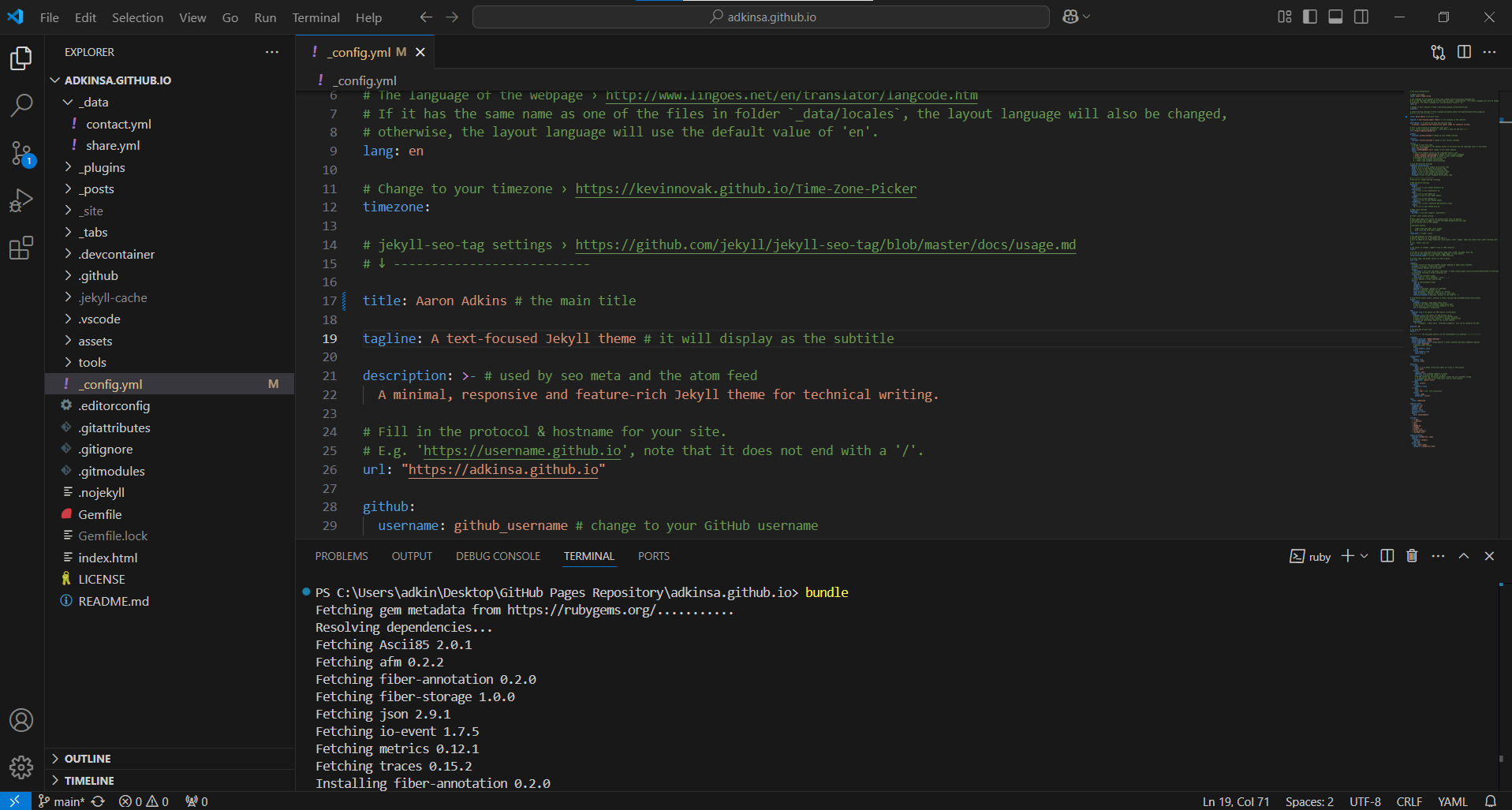This screenshot has width=1512, height=810.
Task: Change line endings via CRLF
Action: (1409, 801)
